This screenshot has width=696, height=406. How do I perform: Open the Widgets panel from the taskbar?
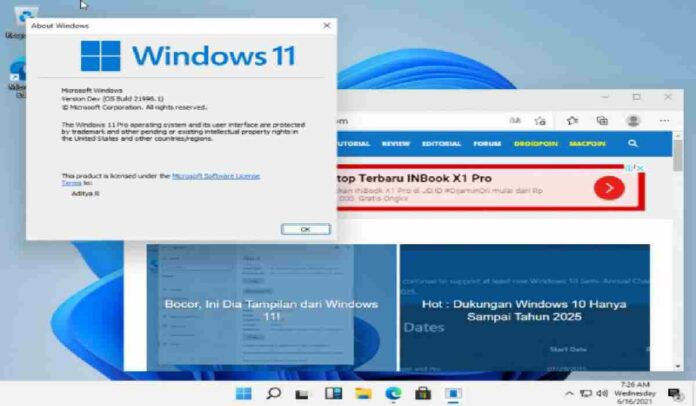click(333, 393)
